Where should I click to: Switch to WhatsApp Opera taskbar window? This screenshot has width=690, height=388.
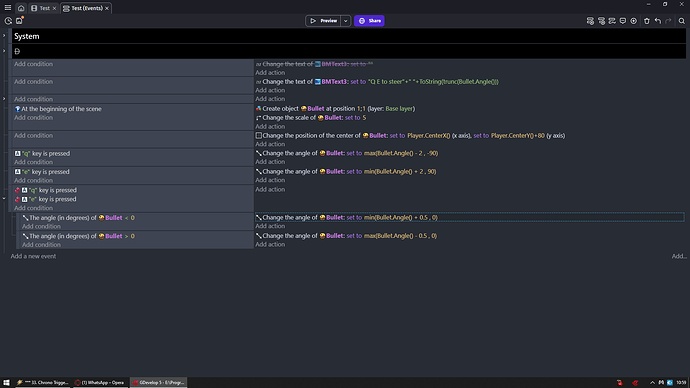(99, 383)
